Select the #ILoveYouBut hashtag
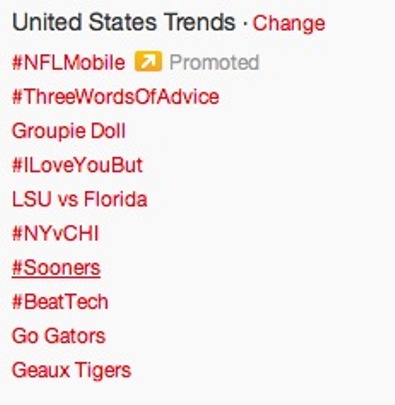Image resolution: width=395 pixels, height=405 pixels. (x=77, y=165)
